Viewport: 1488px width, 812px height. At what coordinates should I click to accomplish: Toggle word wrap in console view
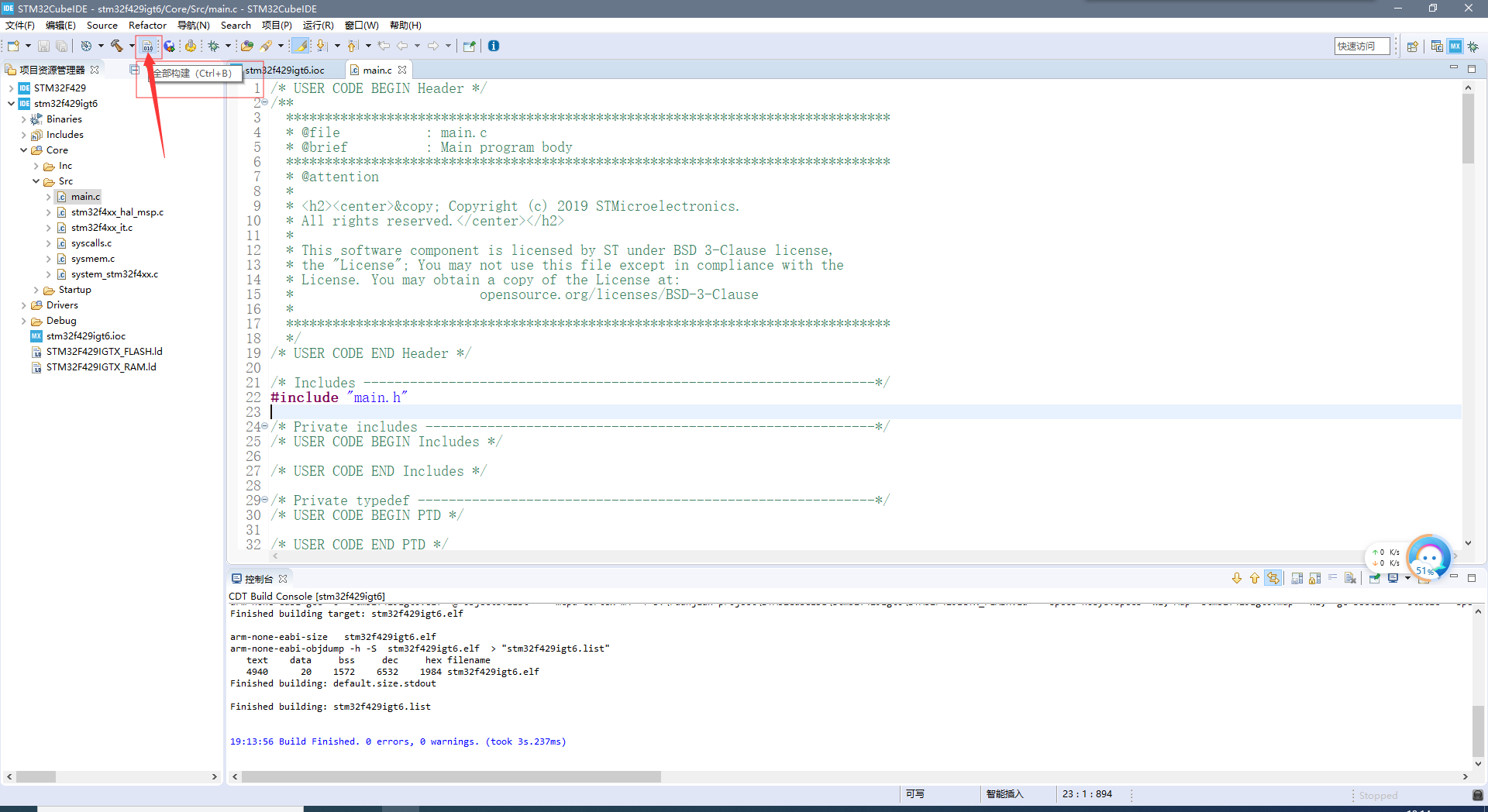(1333, 578)
